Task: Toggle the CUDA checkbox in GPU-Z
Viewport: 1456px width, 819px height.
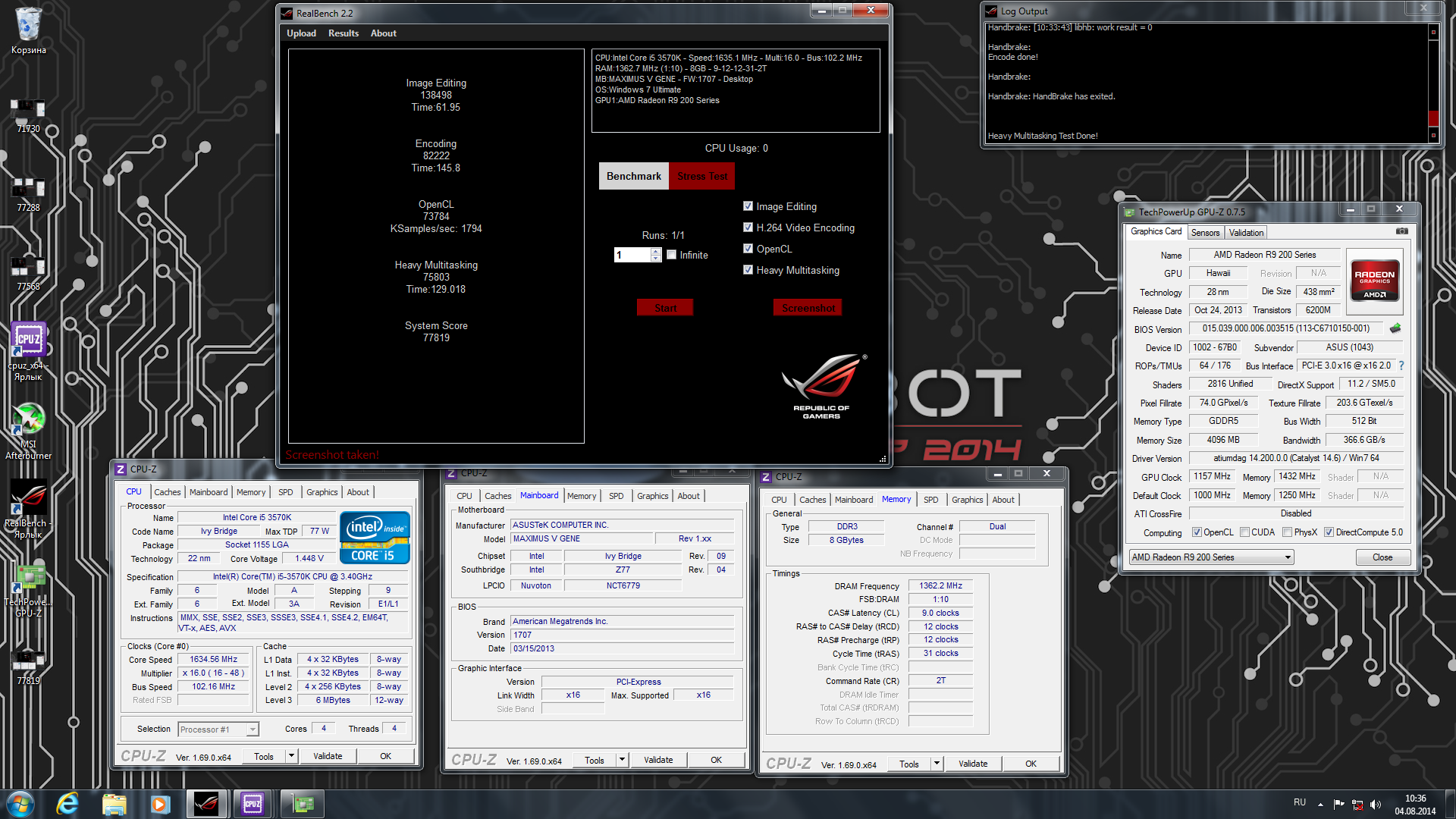Action: (x=1244, y=532)
